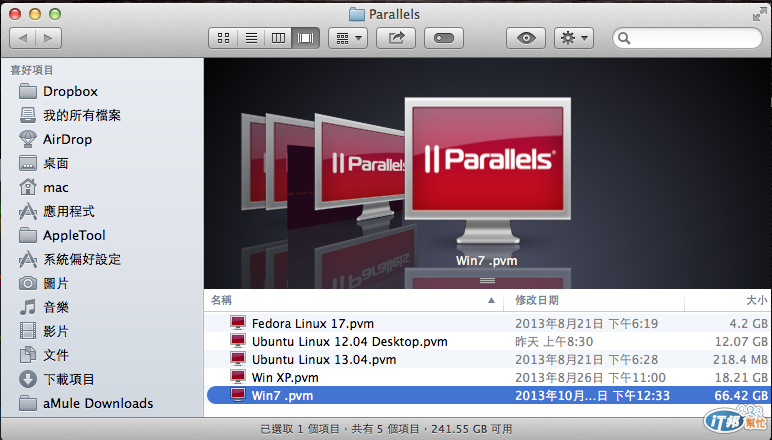Click the 66.42 GB size of Win7 .pvm
The image size is (772, 440).
click(740, 396)
